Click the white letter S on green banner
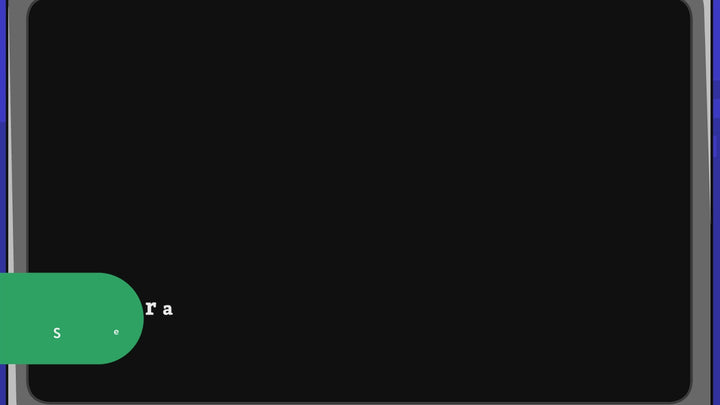This screenshot has height=405, width=720. point(57,333)
